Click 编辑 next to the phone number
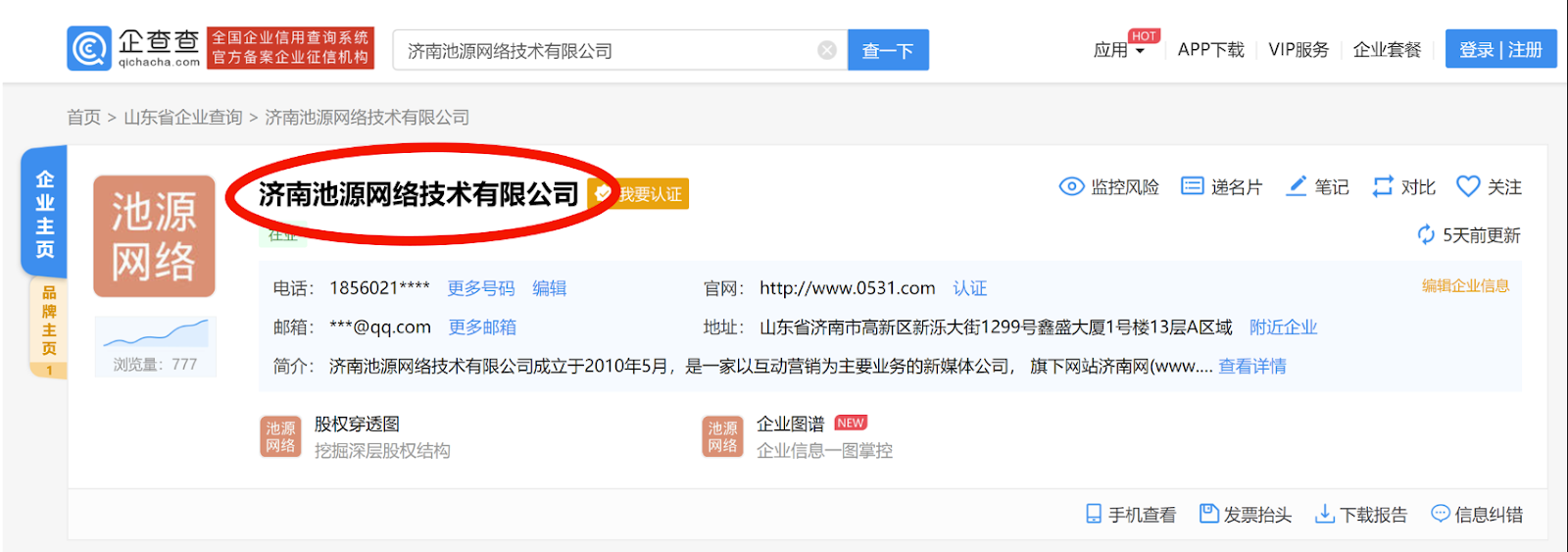The width and height of the screenshot is (1568, 552). coord(550,288)
